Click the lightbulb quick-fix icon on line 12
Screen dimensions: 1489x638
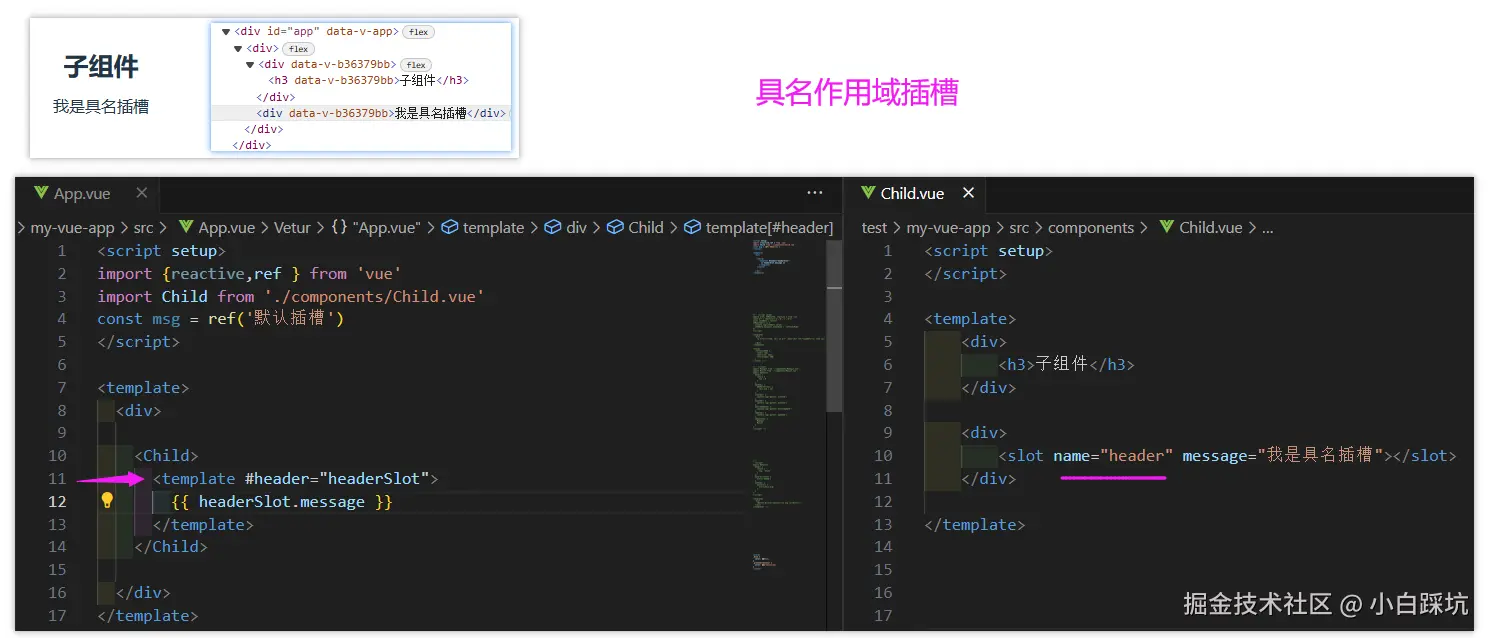point(107,501)
